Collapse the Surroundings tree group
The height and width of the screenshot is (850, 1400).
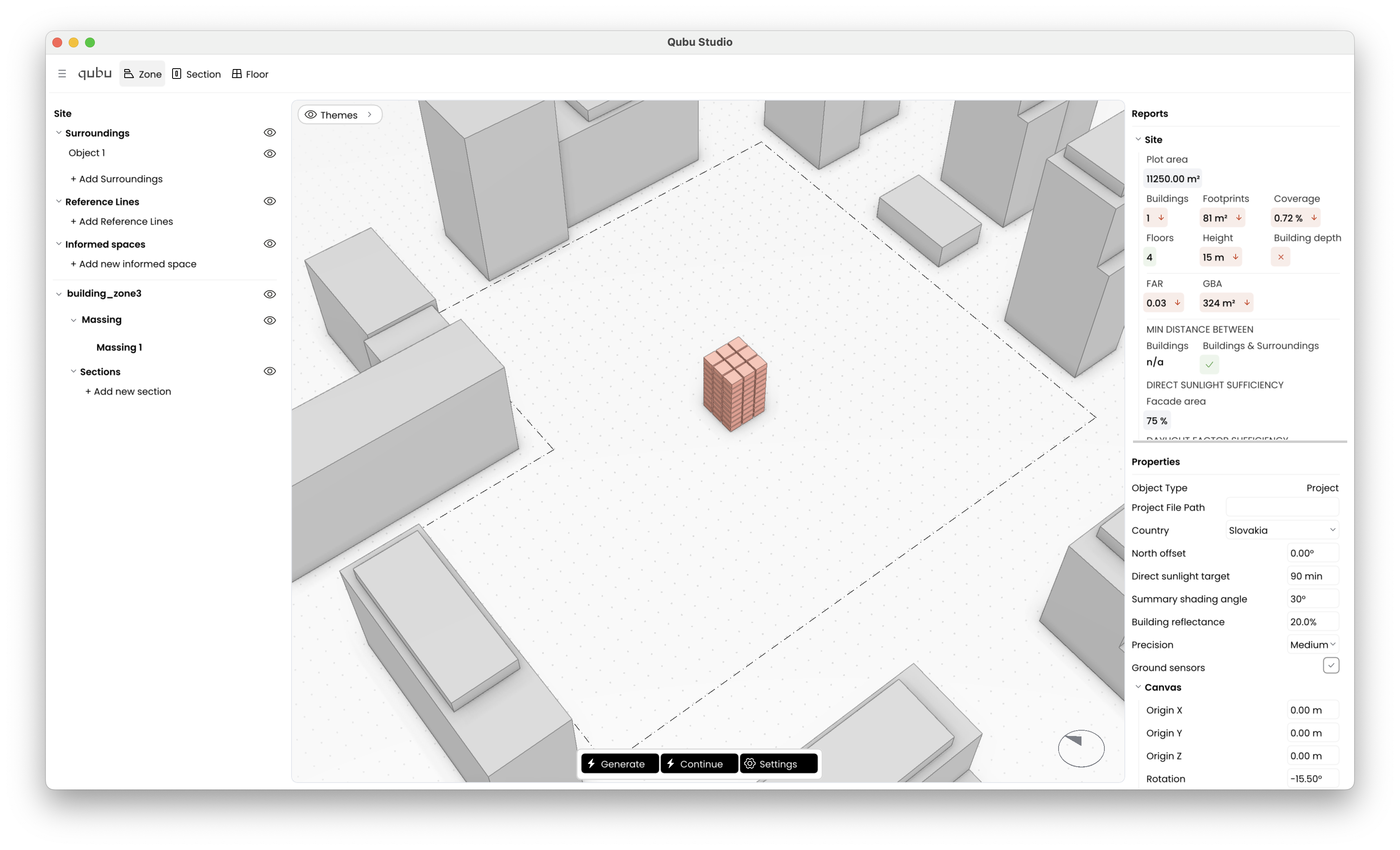pos(58,132)
